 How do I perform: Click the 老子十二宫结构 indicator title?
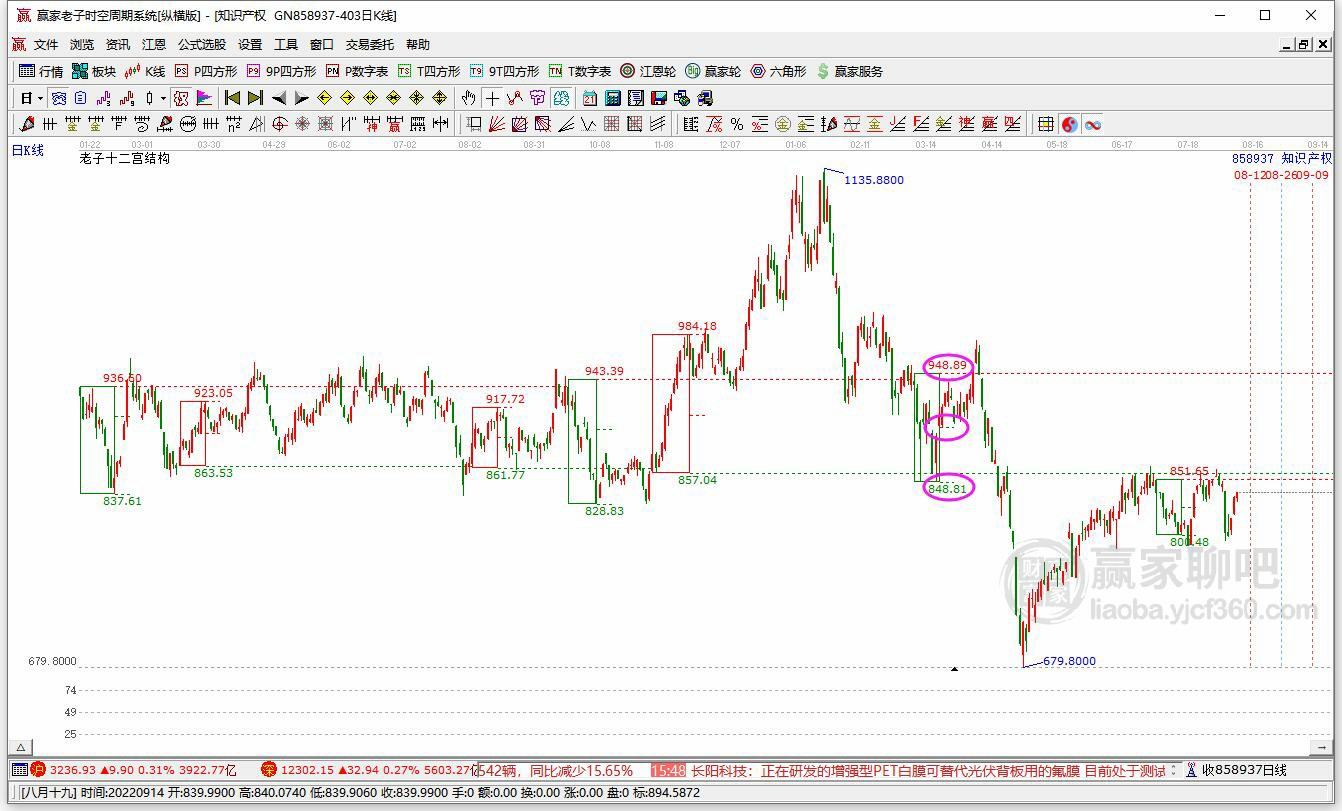pyautogui.click(x=125, y=158)
